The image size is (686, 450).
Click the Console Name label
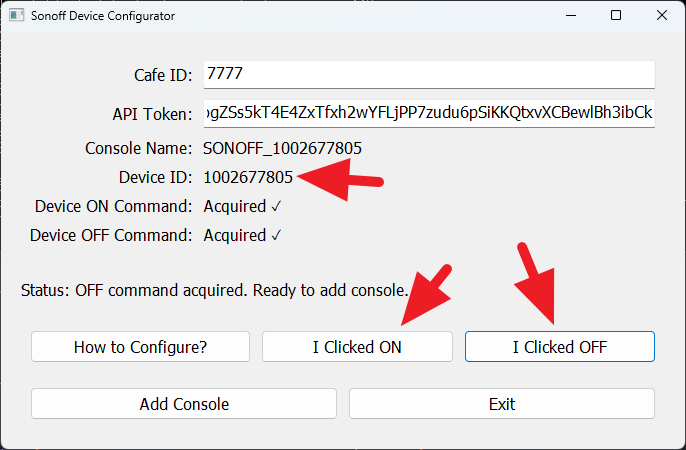pyautogui.click(x=138, y=148)
